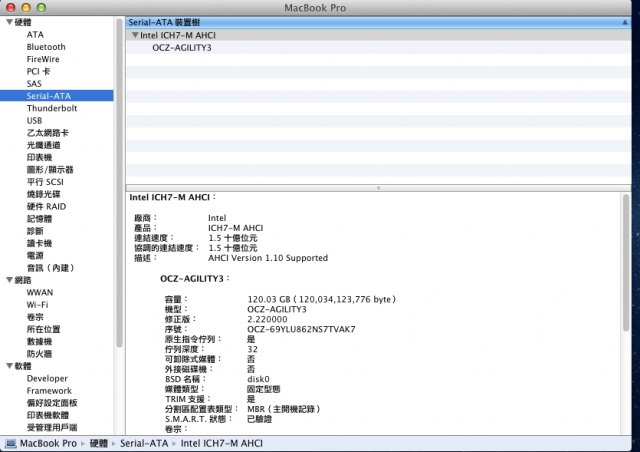Screen dimensions: 640x452
Task: Collapse the 軟體 software section
Action: click(x=9, y=366)
